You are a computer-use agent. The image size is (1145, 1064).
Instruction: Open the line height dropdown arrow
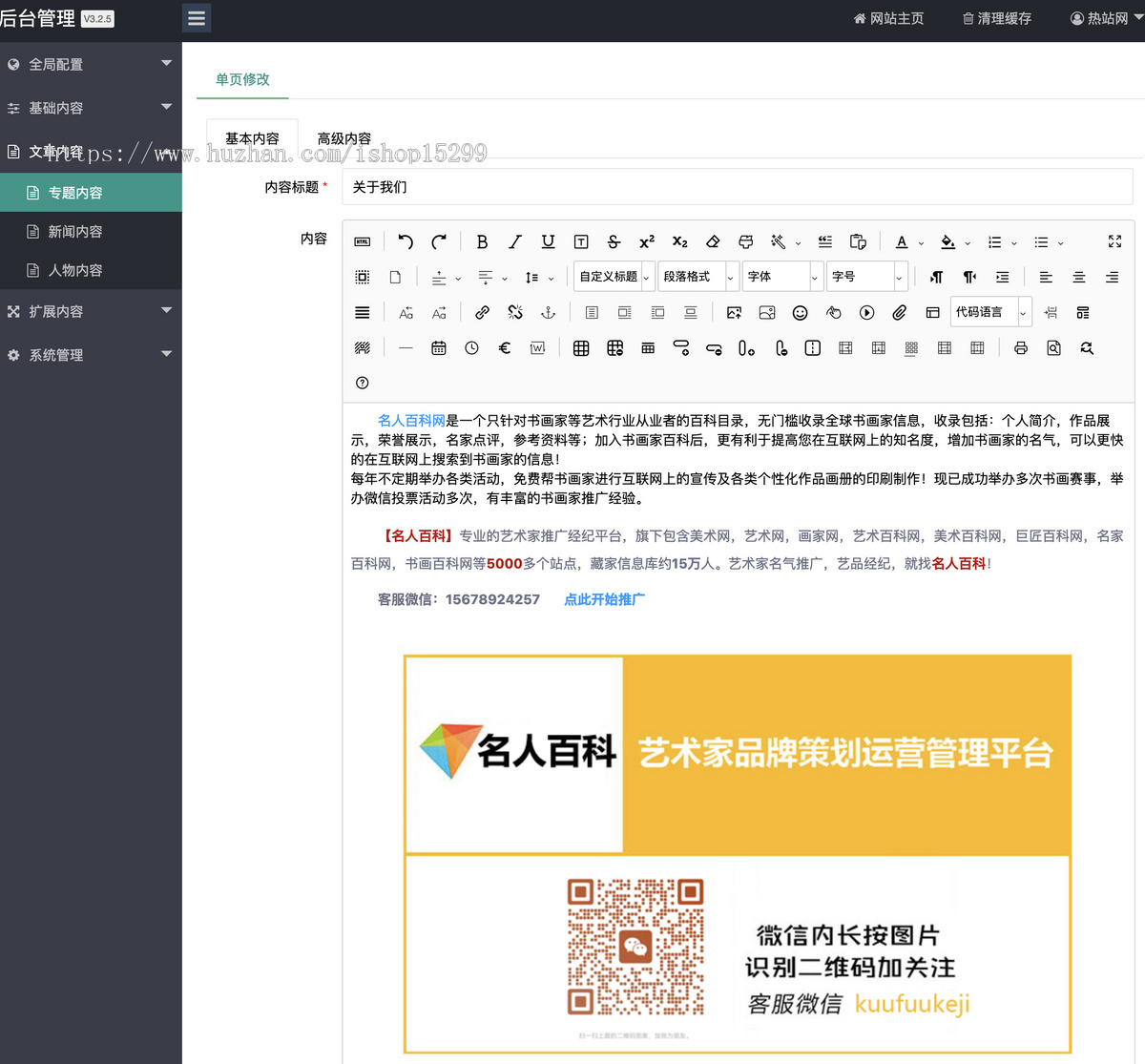tap(551, 279)
